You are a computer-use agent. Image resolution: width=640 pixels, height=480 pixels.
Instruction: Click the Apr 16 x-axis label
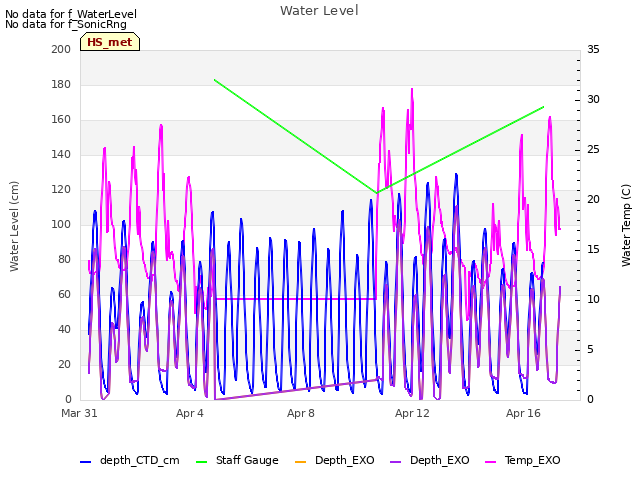523,413
